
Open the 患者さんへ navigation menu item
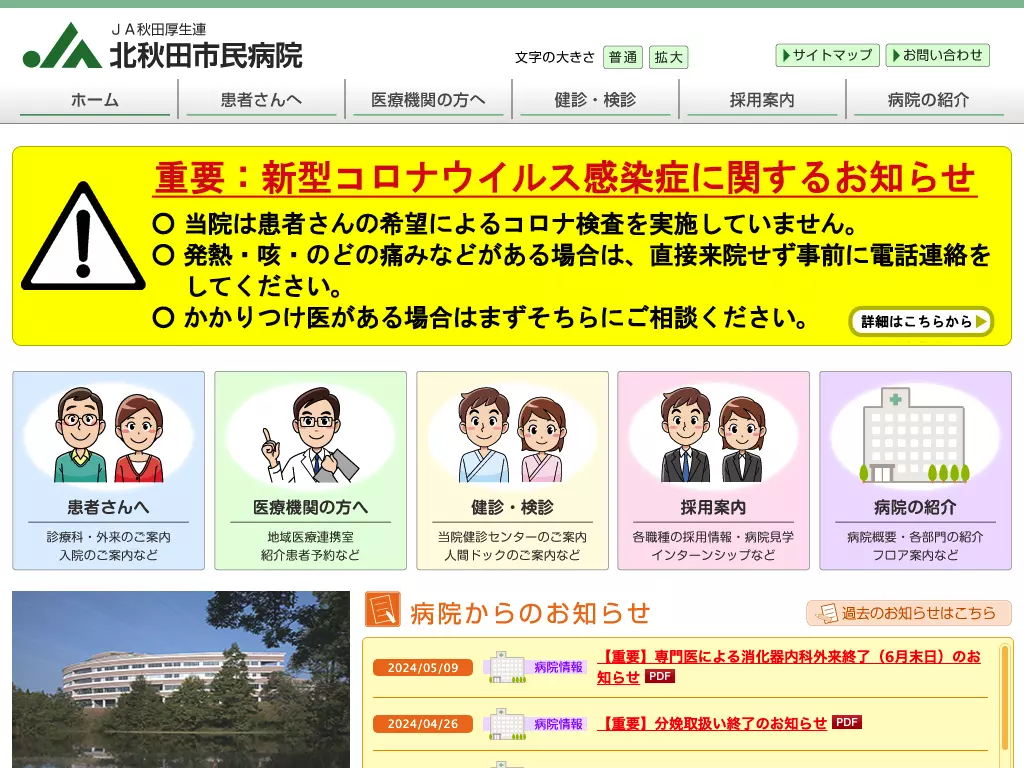point(261,100)
